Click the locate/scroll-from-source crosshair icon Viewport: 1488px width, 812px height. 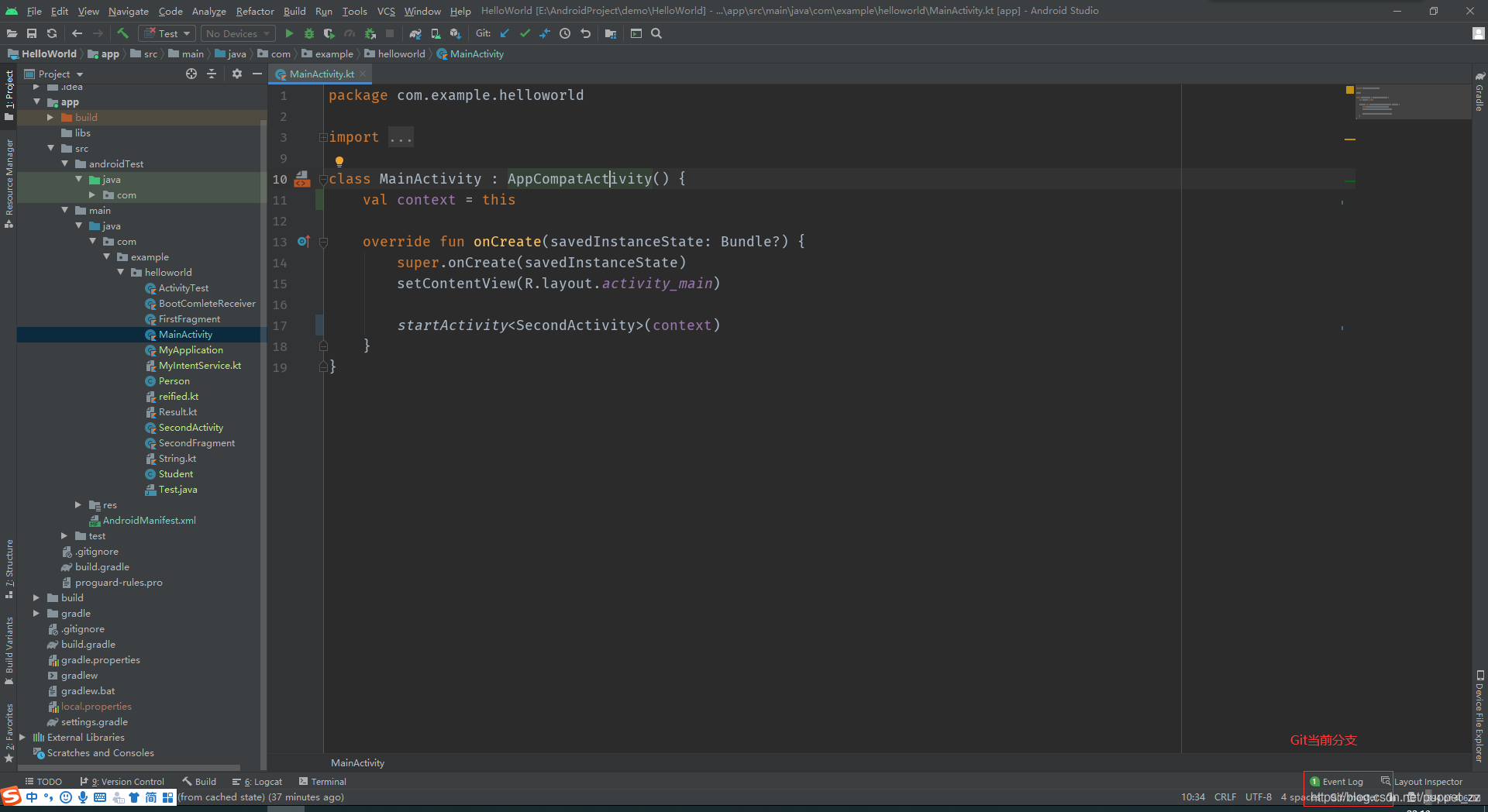(191, 74)
